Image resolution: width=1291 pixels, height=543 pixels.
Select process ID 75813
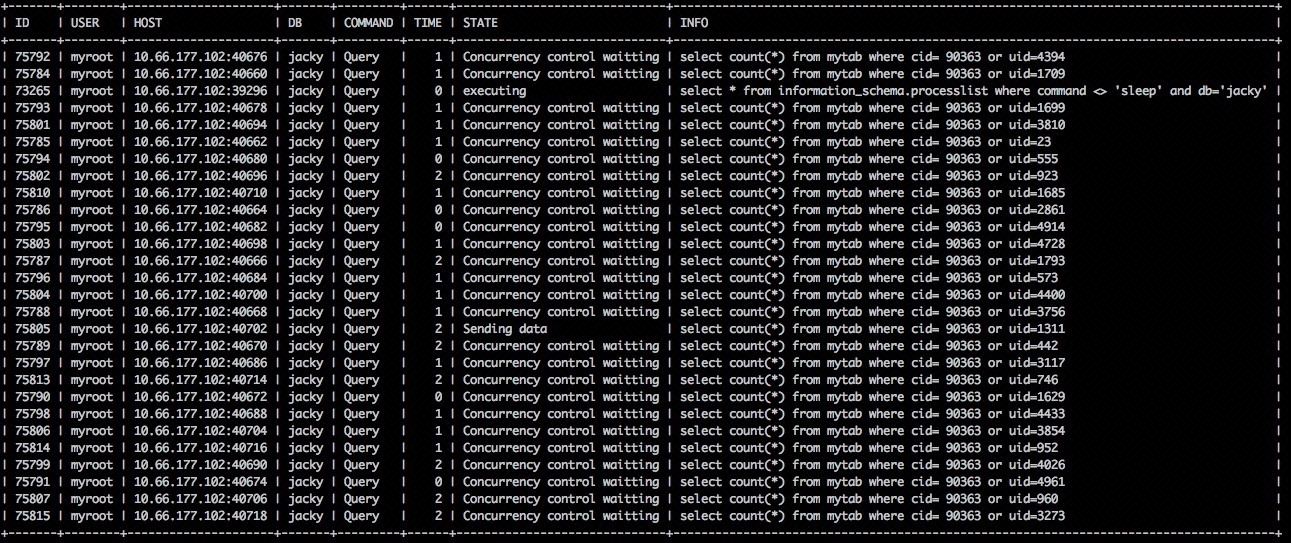[33, 380]
